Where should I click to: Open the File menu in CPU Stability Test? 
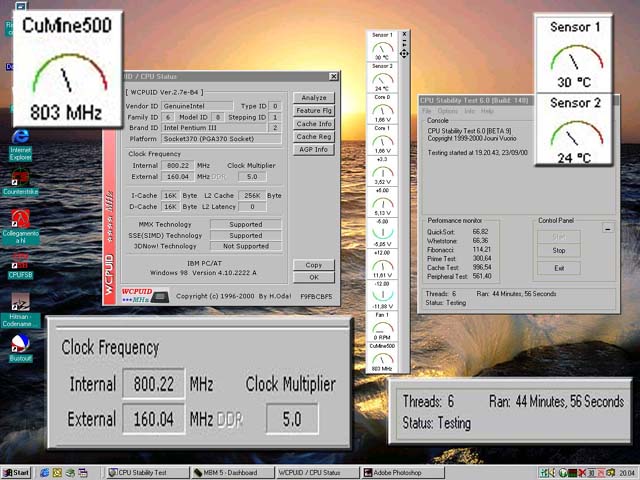[x=427, y=111]
